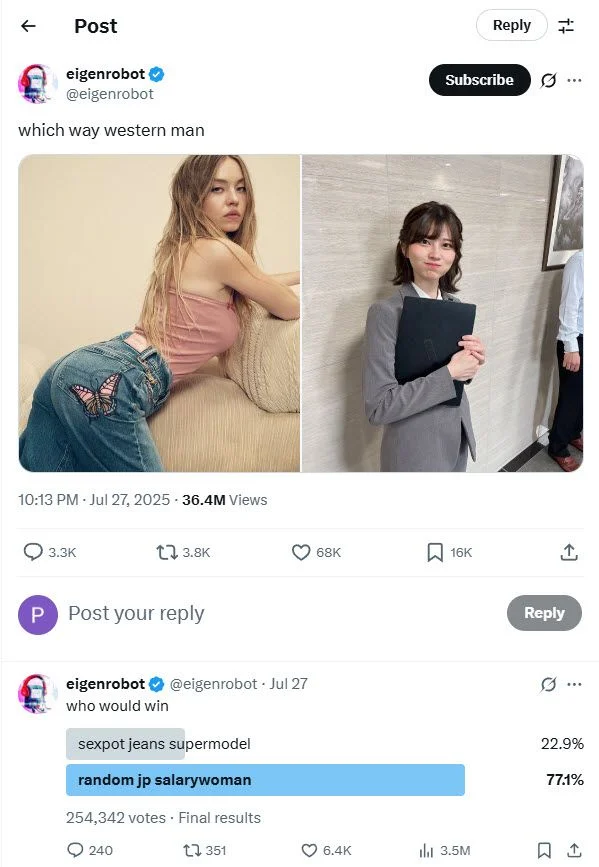Repost the post showing 3.8K reposts
The image size is (599, 867).
pyautogui.click(x=166, y=552)
